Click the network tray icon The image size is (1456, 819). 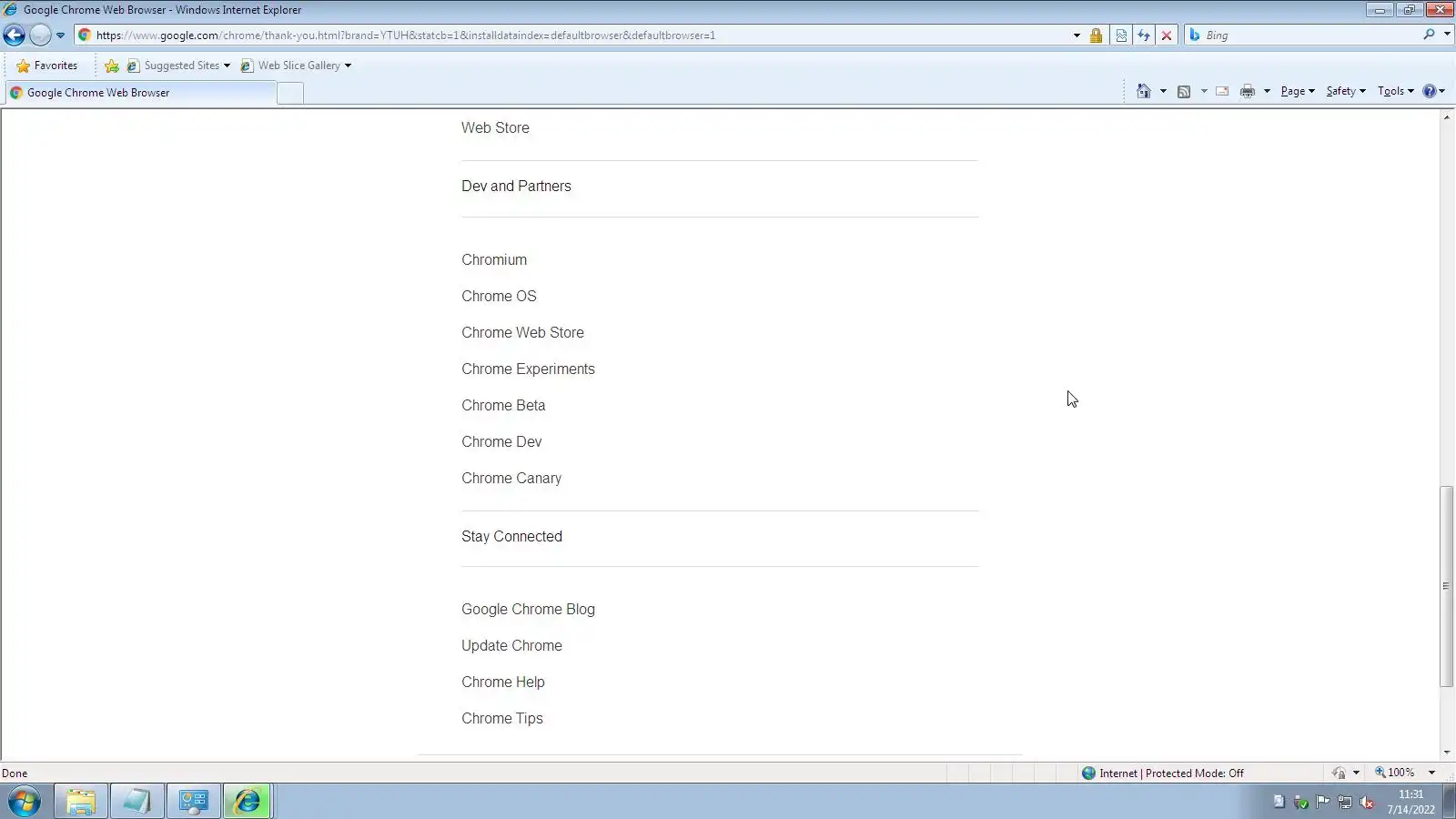coord(1345,802)
